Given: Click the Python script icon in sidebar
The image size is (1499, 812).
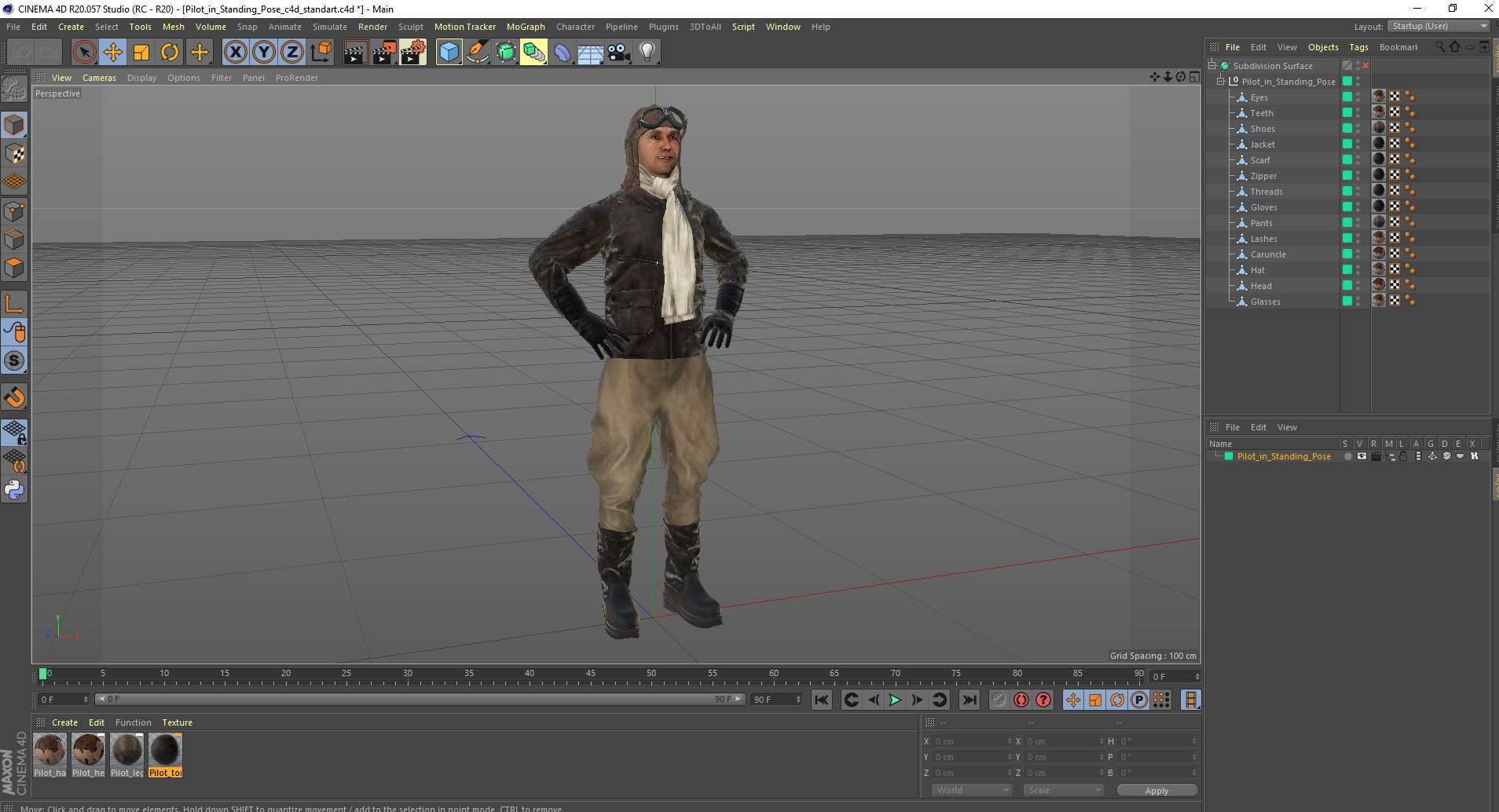Looking at the screenshot, I should tap(14, 490).
